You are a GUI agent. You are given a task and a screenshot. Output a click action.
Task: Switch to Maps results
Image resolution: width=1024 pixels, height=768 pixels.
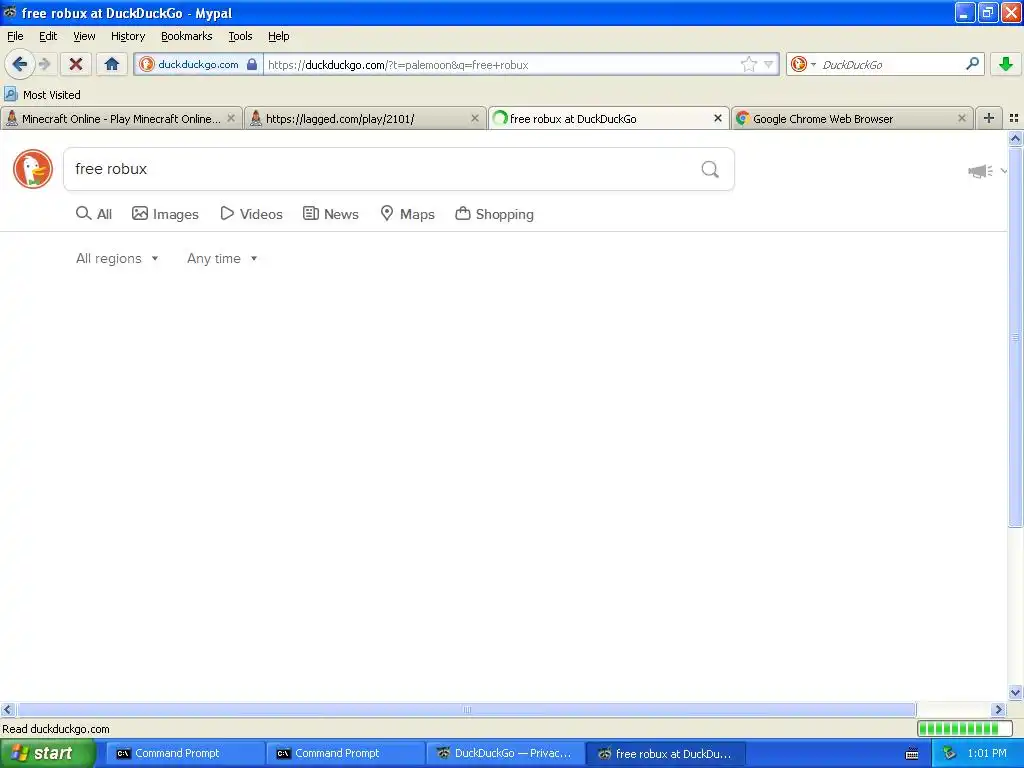(x=408, y=214)
